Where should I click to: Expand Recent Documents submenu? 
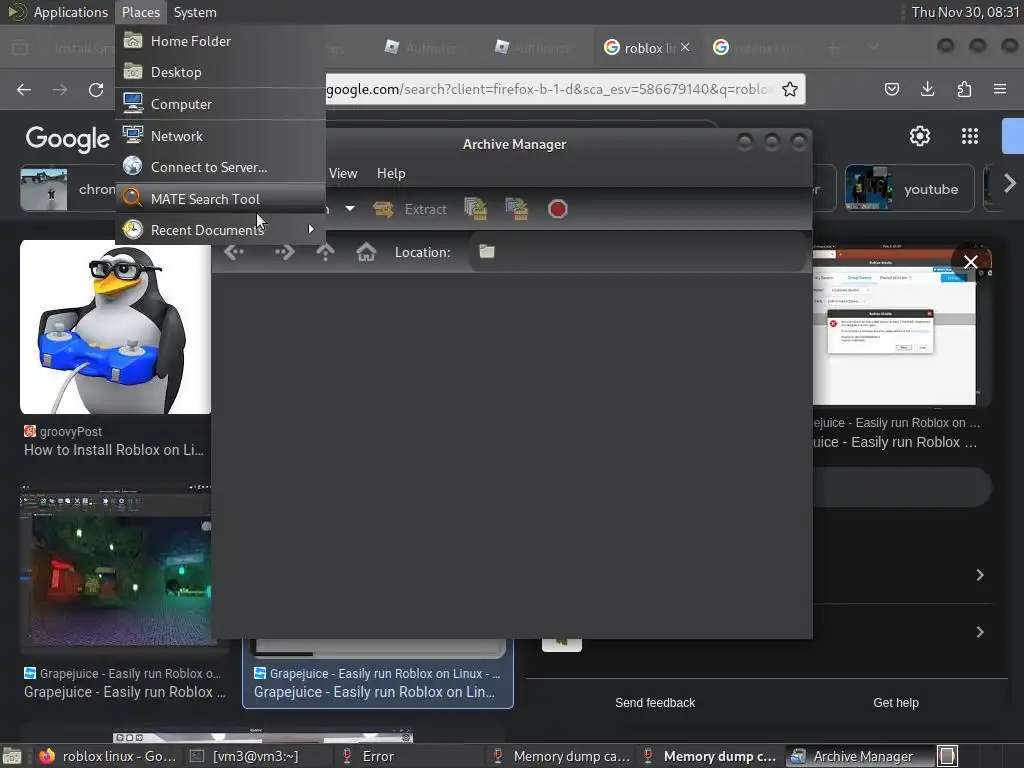tap(220, 230)
